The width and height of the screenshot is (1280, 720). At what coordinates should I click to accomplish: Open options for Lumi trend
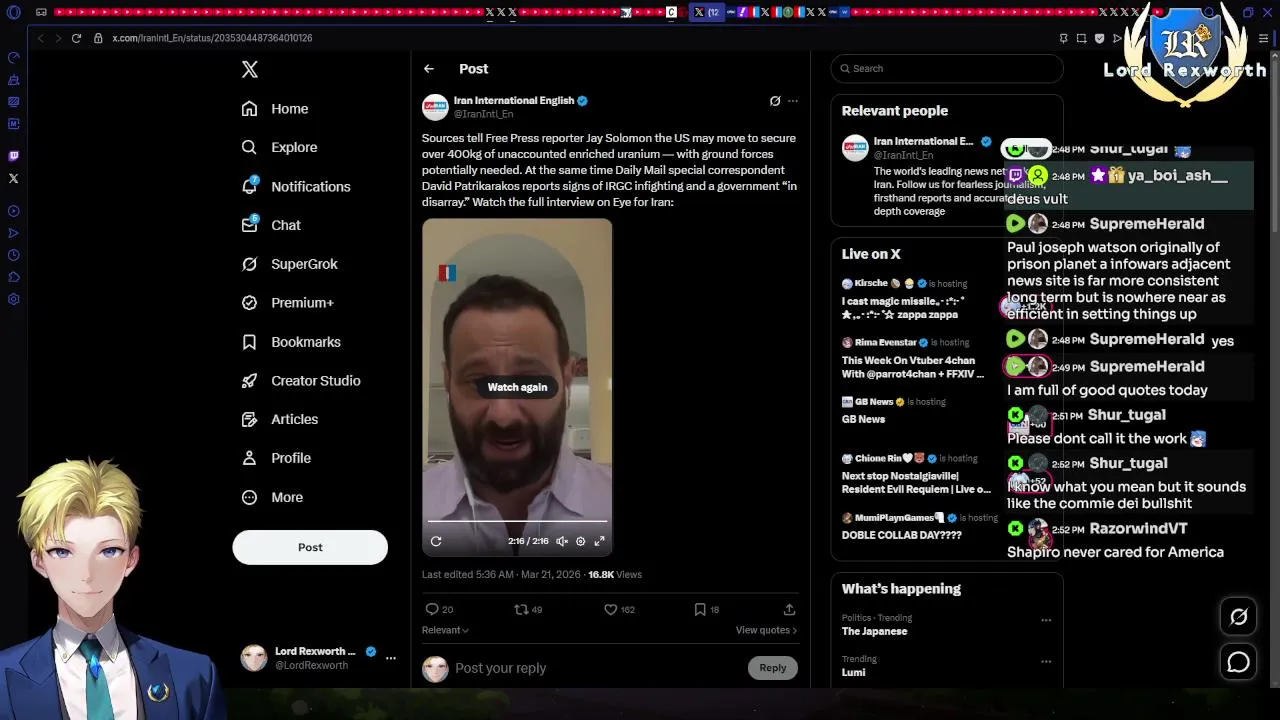[1046, 661]
